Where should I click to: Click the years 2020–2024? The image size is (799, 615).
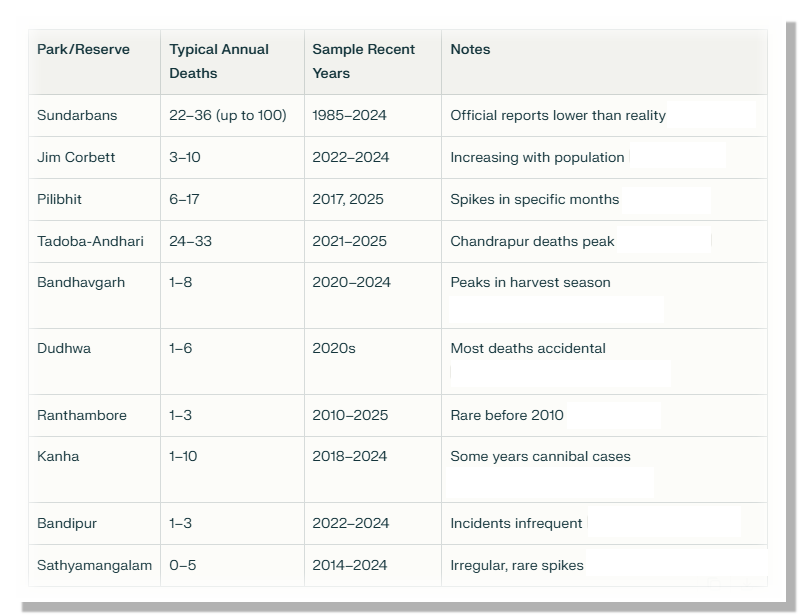351,282
